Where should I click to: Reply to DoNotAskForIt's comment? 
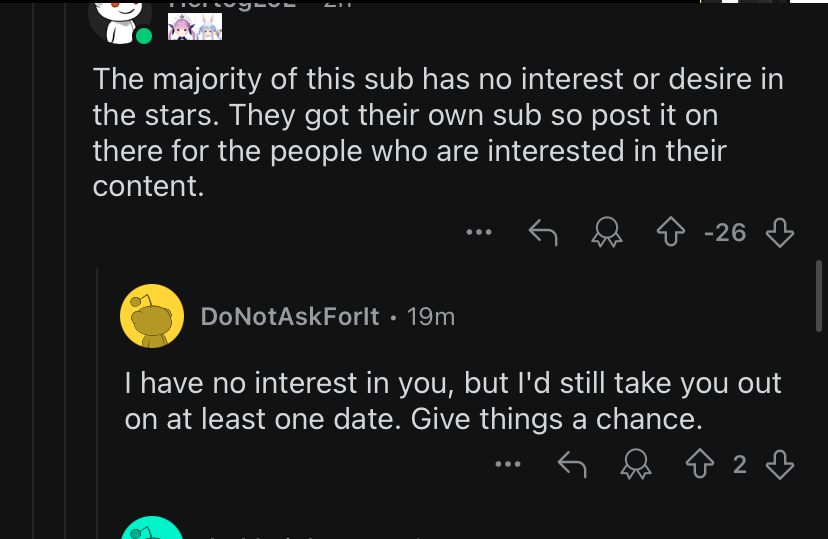point(571,464)
